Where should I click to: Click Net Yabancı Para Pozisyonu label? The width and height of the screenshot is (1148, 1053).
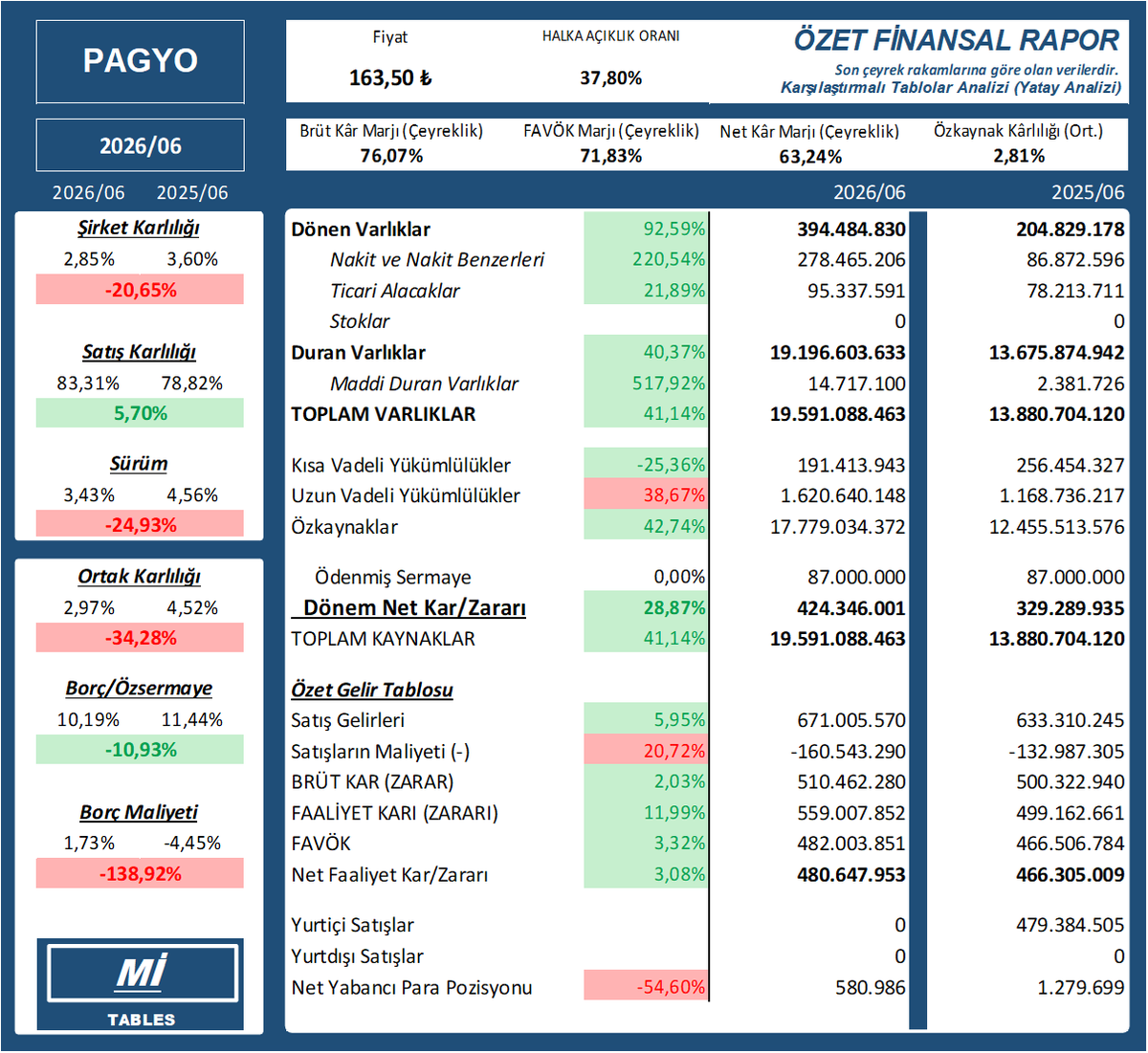click(x=411, y=988)
